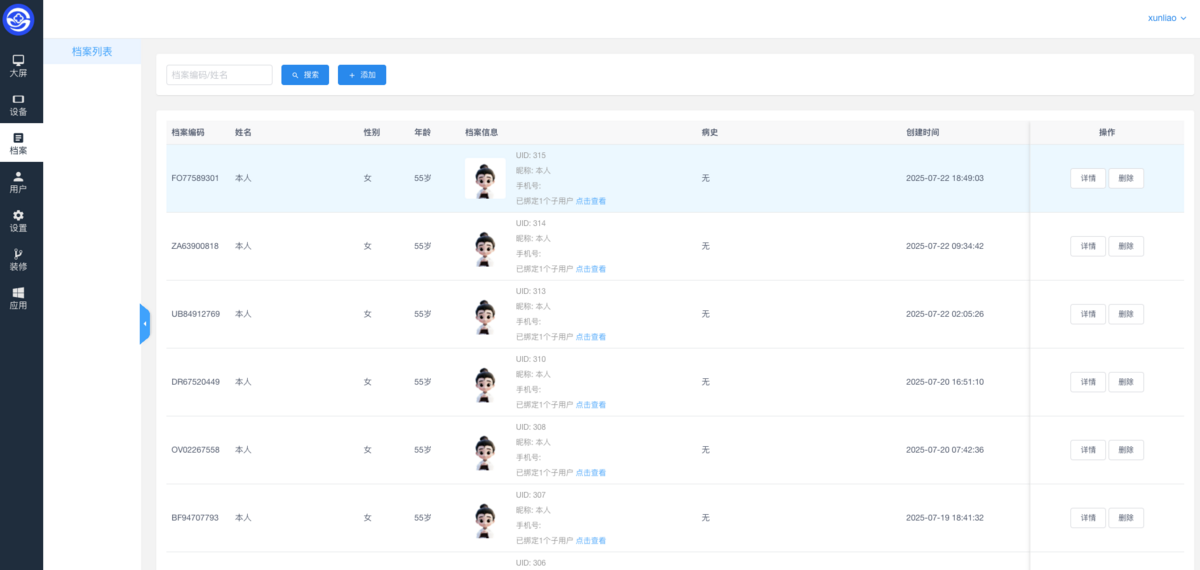Select the 档案列表 submenu item
The width and height of the screenshot is (1200, 570).
tap(92, 51)
